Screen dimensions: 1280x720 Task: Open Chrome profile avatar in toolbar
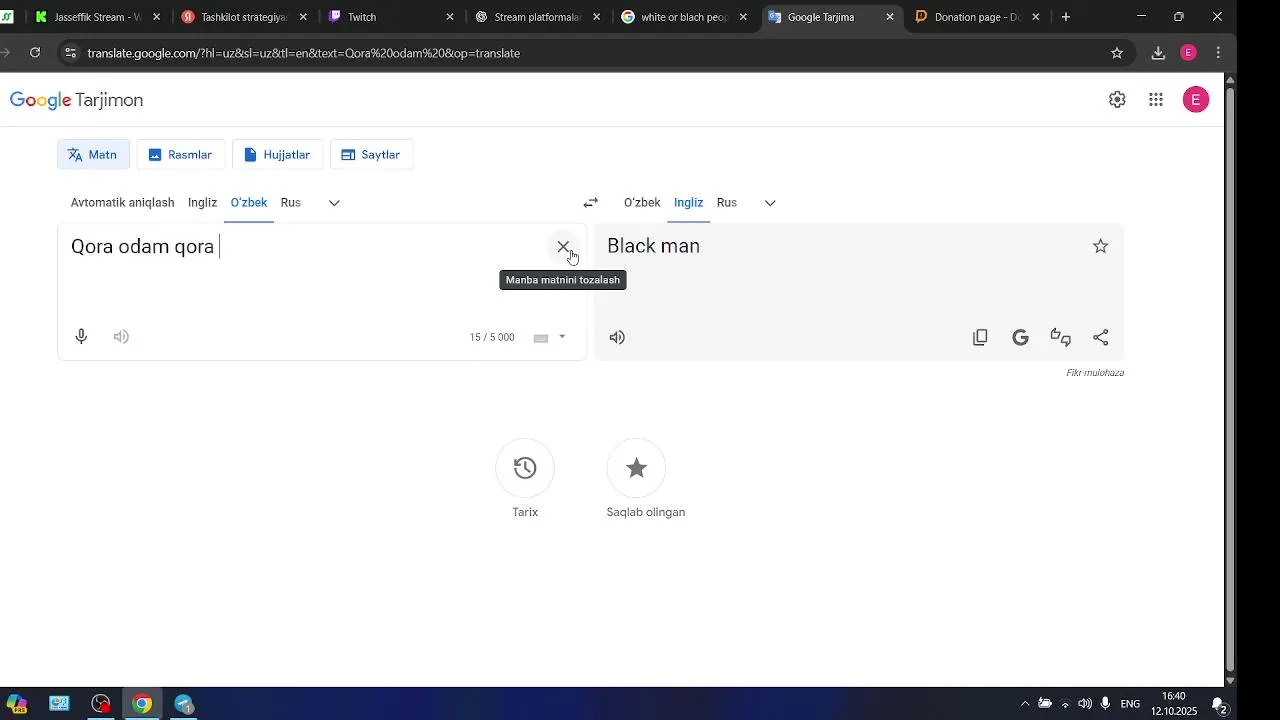coord(1188,53)
